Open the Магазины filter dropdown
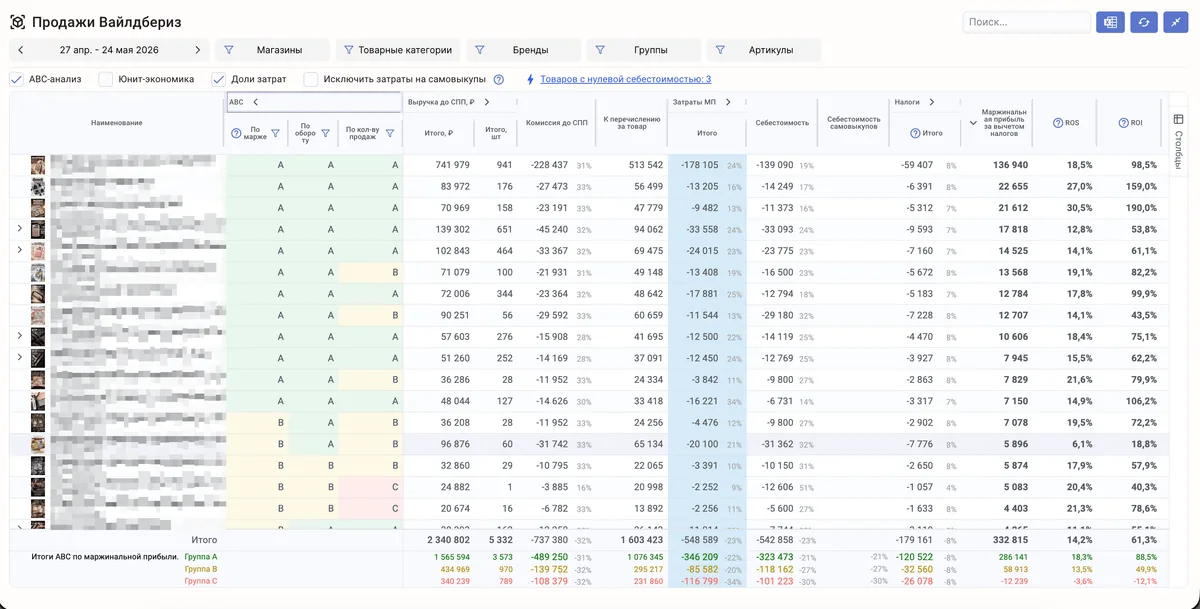This screenshot has width=1200, height=609. pyautogui.click(x=273, y=50)
